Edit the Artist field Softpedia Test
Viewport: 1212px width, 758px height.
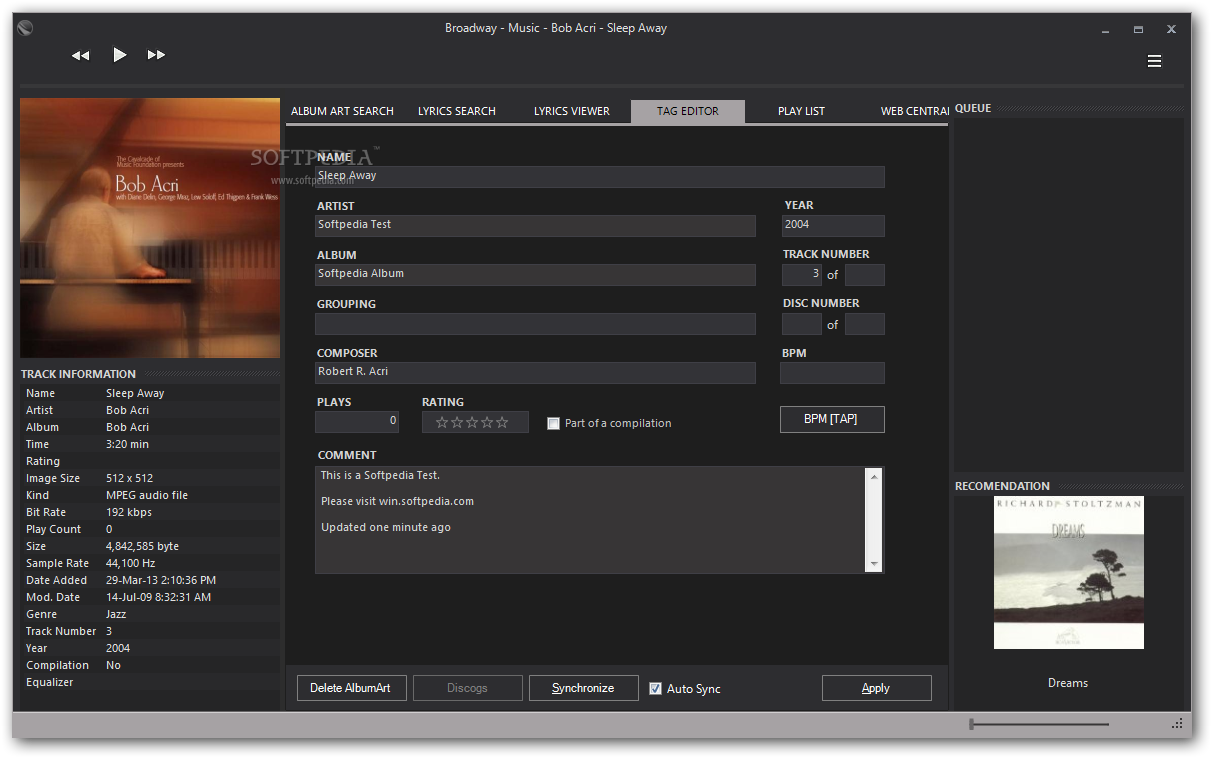pos(535,225)
